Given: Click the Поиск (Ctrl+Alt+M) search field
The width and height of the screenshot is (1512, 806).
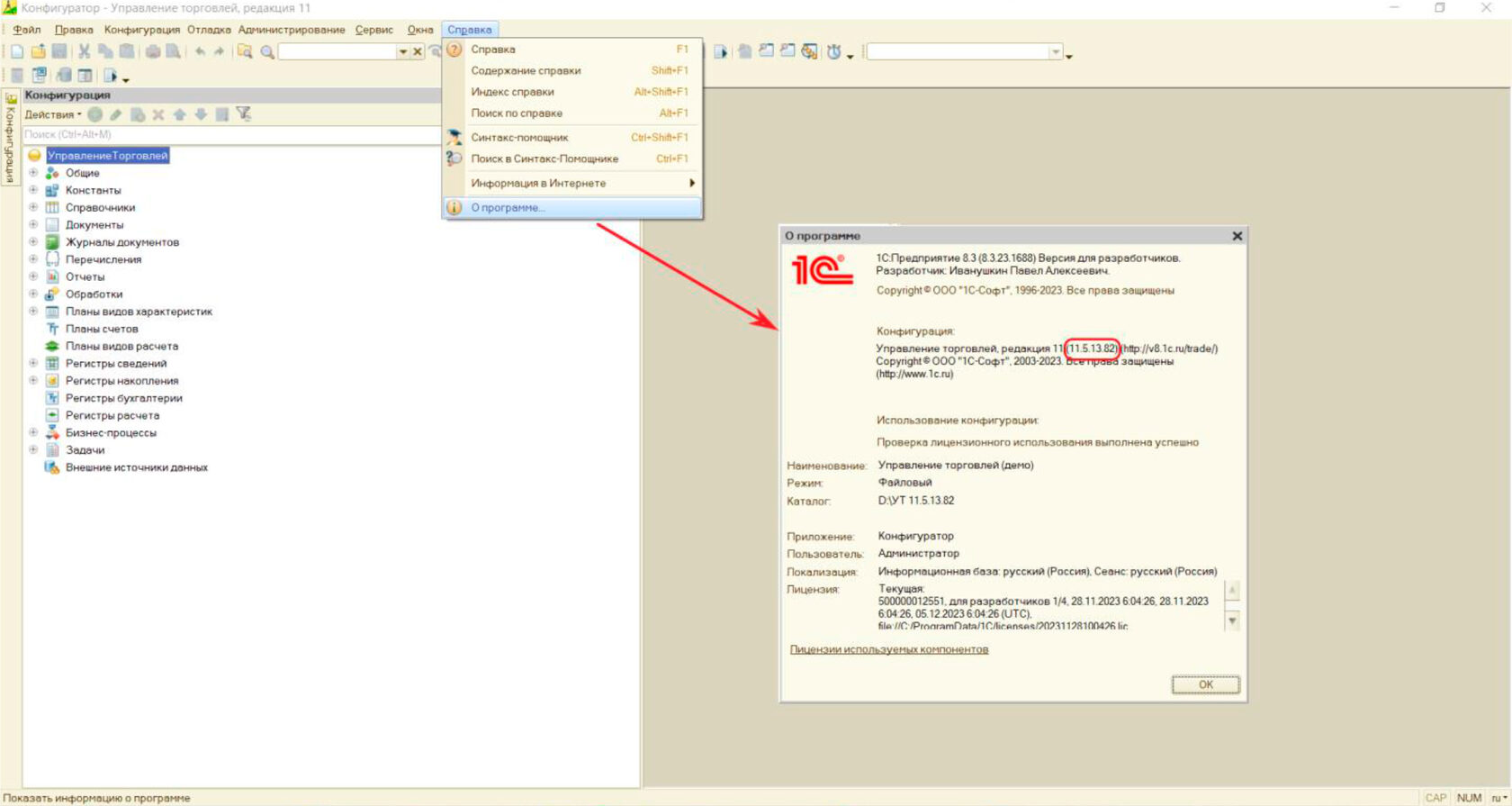Looking at the screenshot, I should tap(231, 134).
